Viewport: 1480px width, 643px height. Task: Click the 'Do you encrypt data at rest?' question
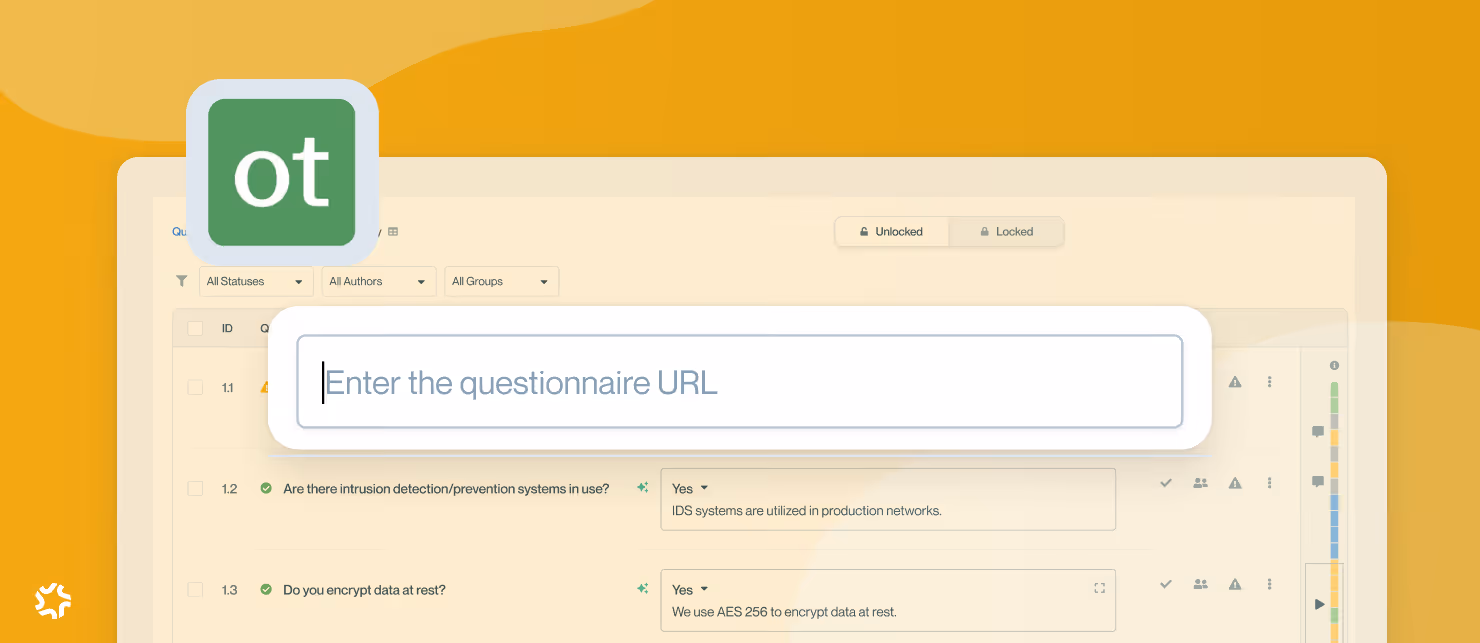(x=364, y=589)
